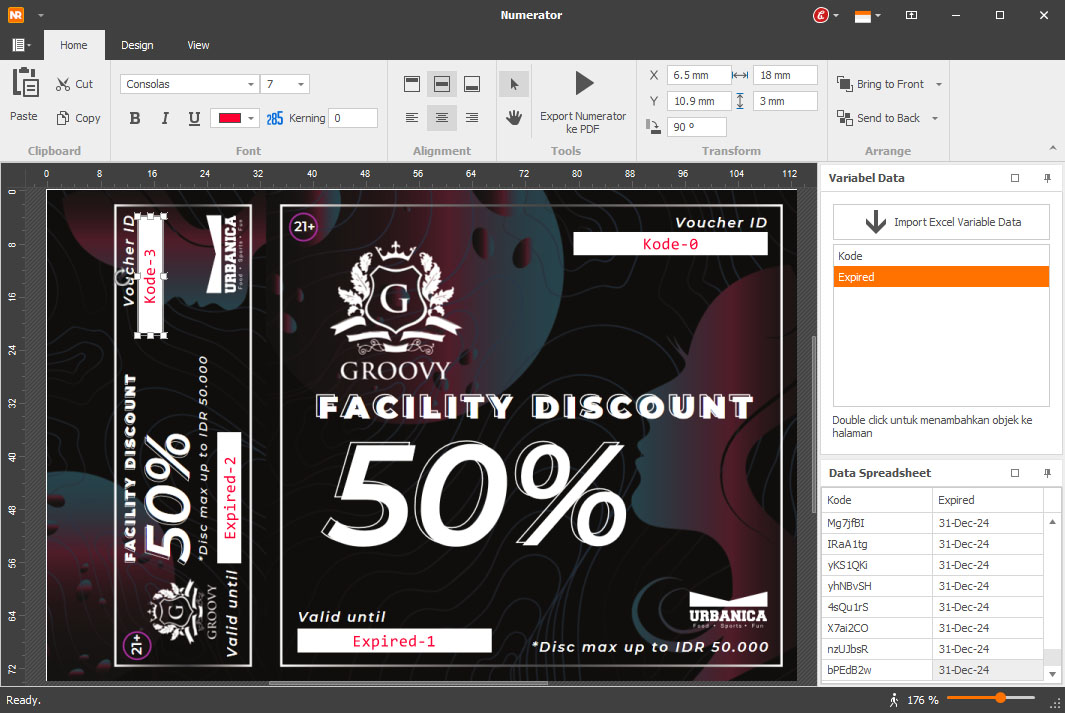The width and height of the screenshot is (1065, 713).
Task: Activate the hand pan tool
Action: [514, 118]
